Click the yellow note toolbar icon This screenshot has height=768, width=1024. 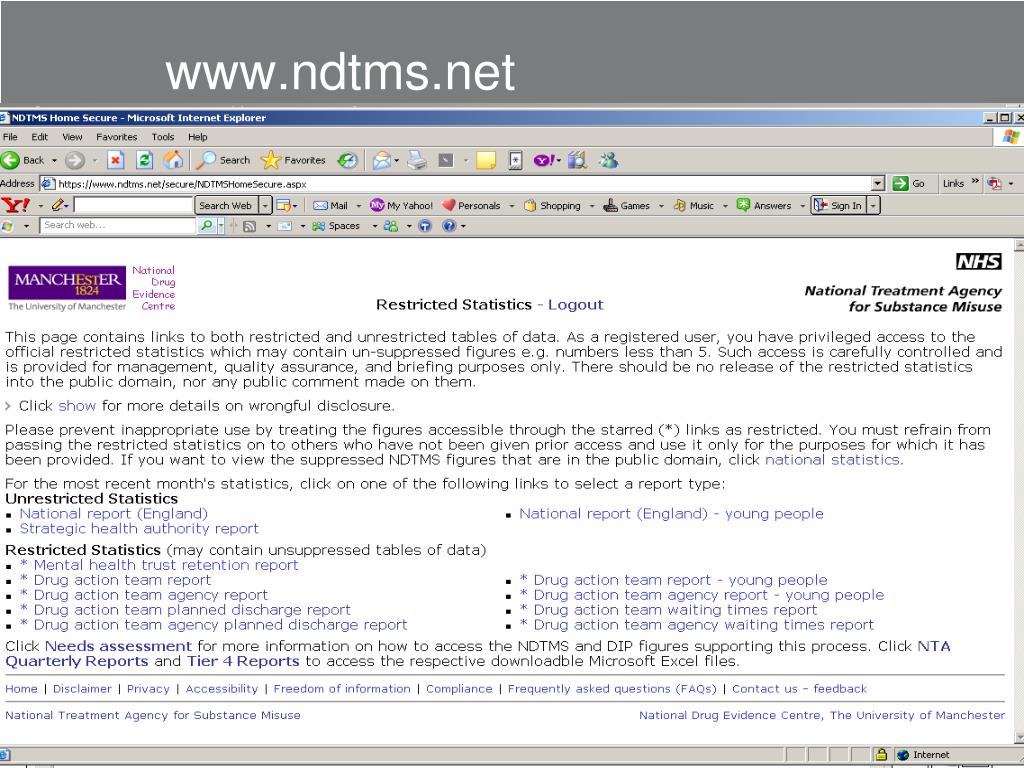[x=486, y=161]
